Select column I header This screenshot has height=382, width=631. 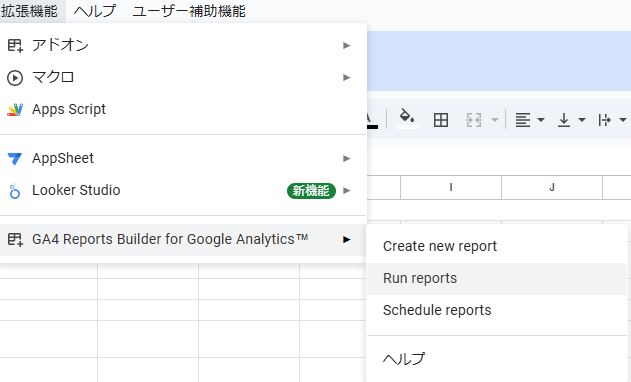[451, 187]
